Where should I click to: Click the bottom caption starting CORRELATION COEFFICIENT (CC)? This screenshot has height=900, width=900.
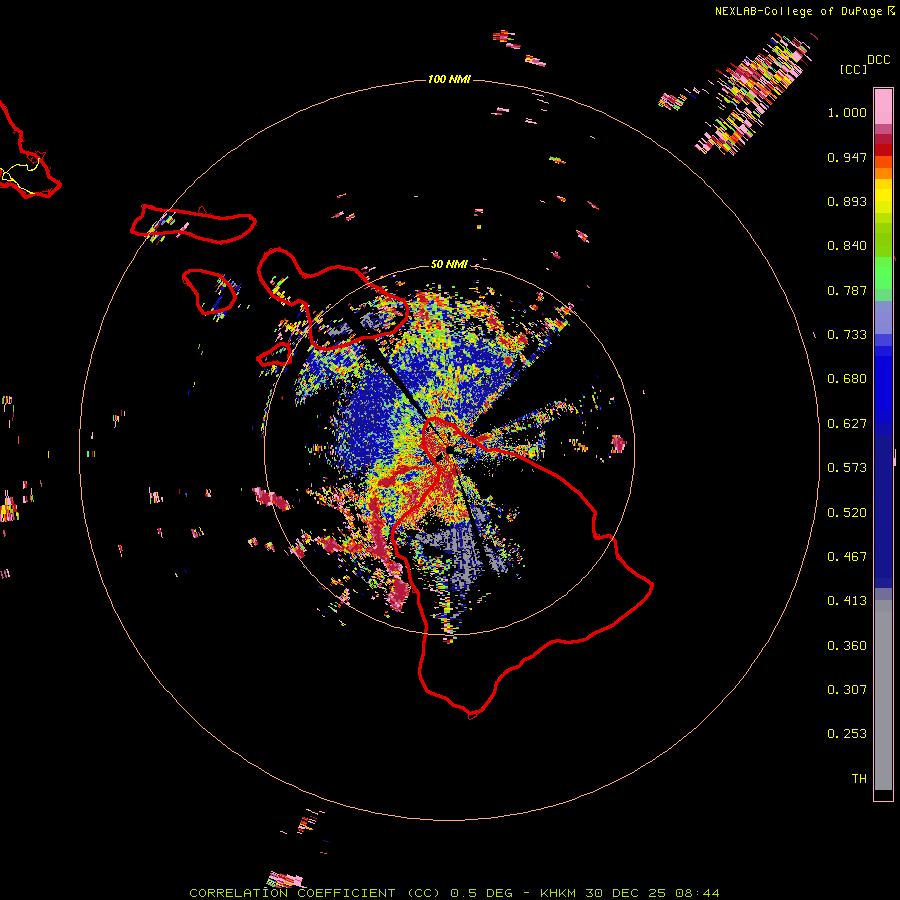454,893
